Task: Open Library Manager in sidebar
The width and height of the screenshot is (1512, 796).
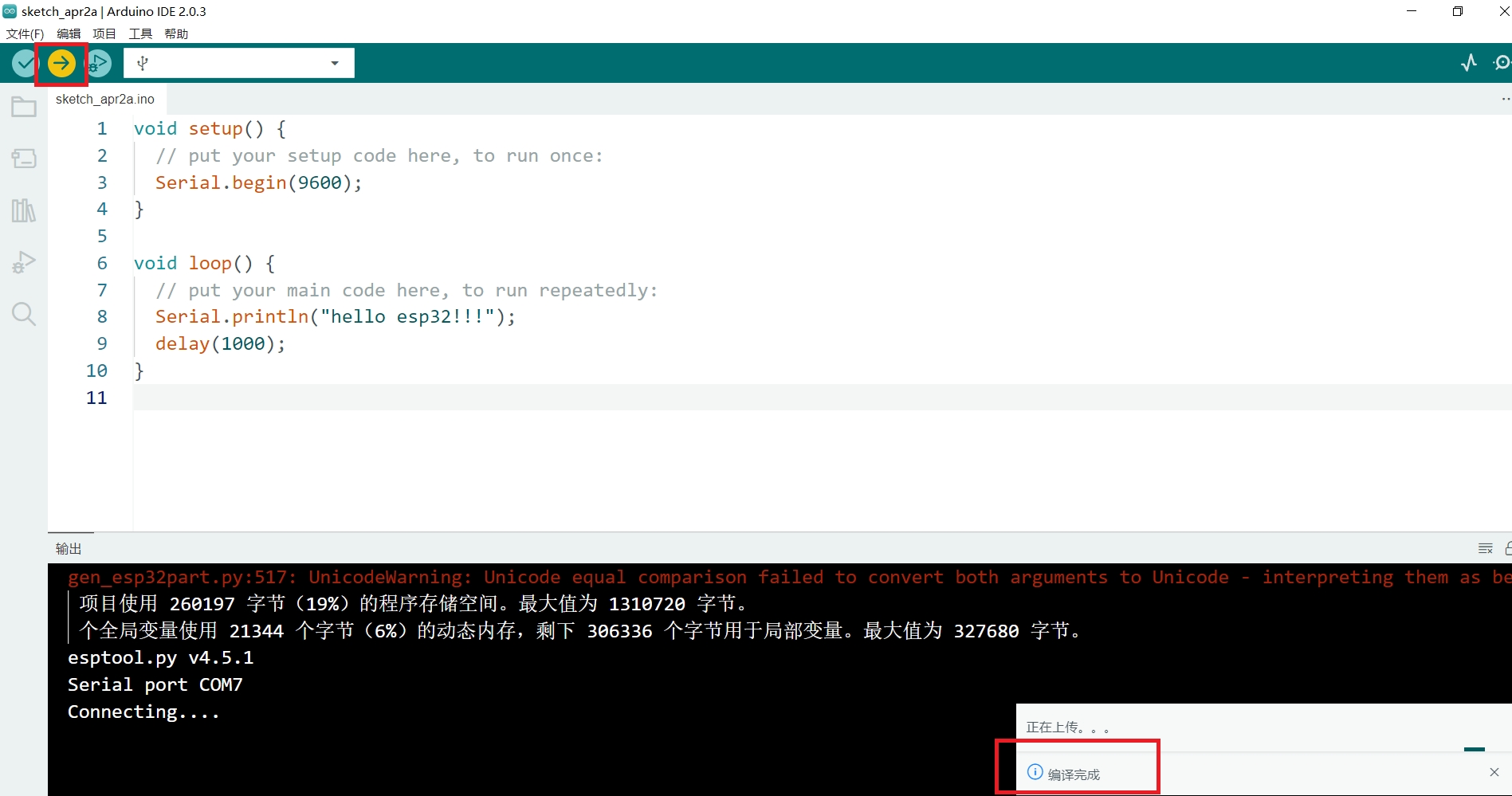Action: point(24,210)
